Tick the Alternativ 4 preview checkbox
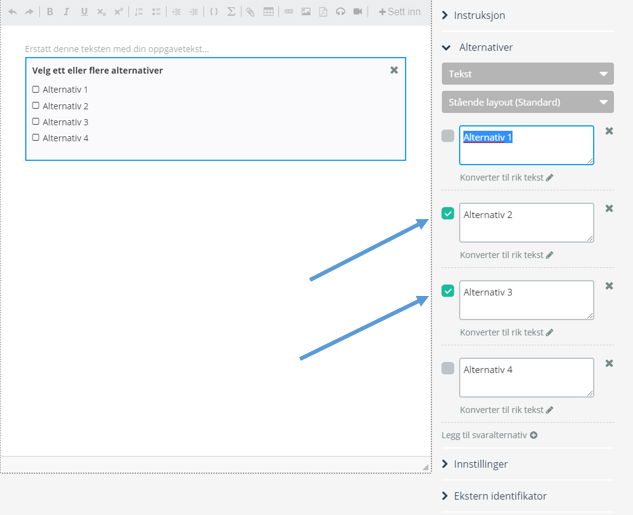 pyautogui.click(x=36, y=138)
